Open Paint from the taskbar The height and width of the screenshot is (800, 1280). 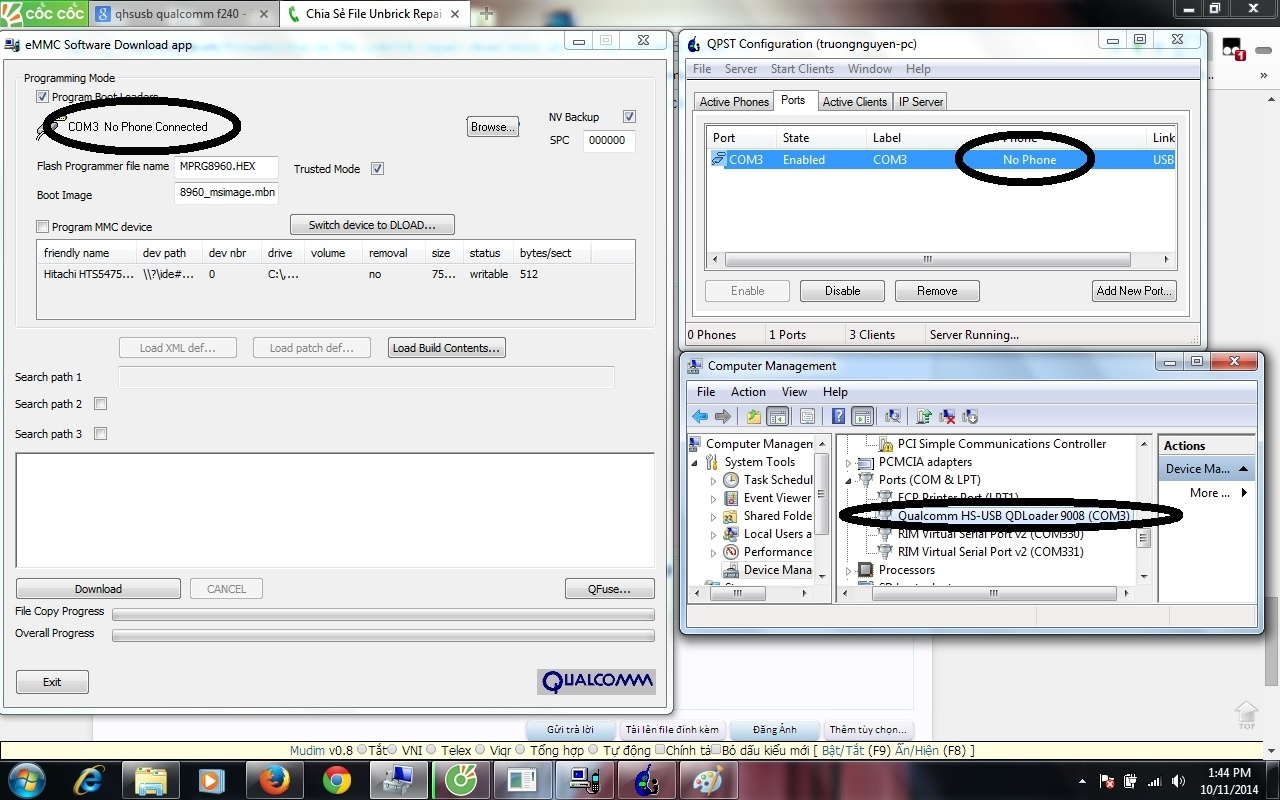pyautogui.click(x=708, y=779)
